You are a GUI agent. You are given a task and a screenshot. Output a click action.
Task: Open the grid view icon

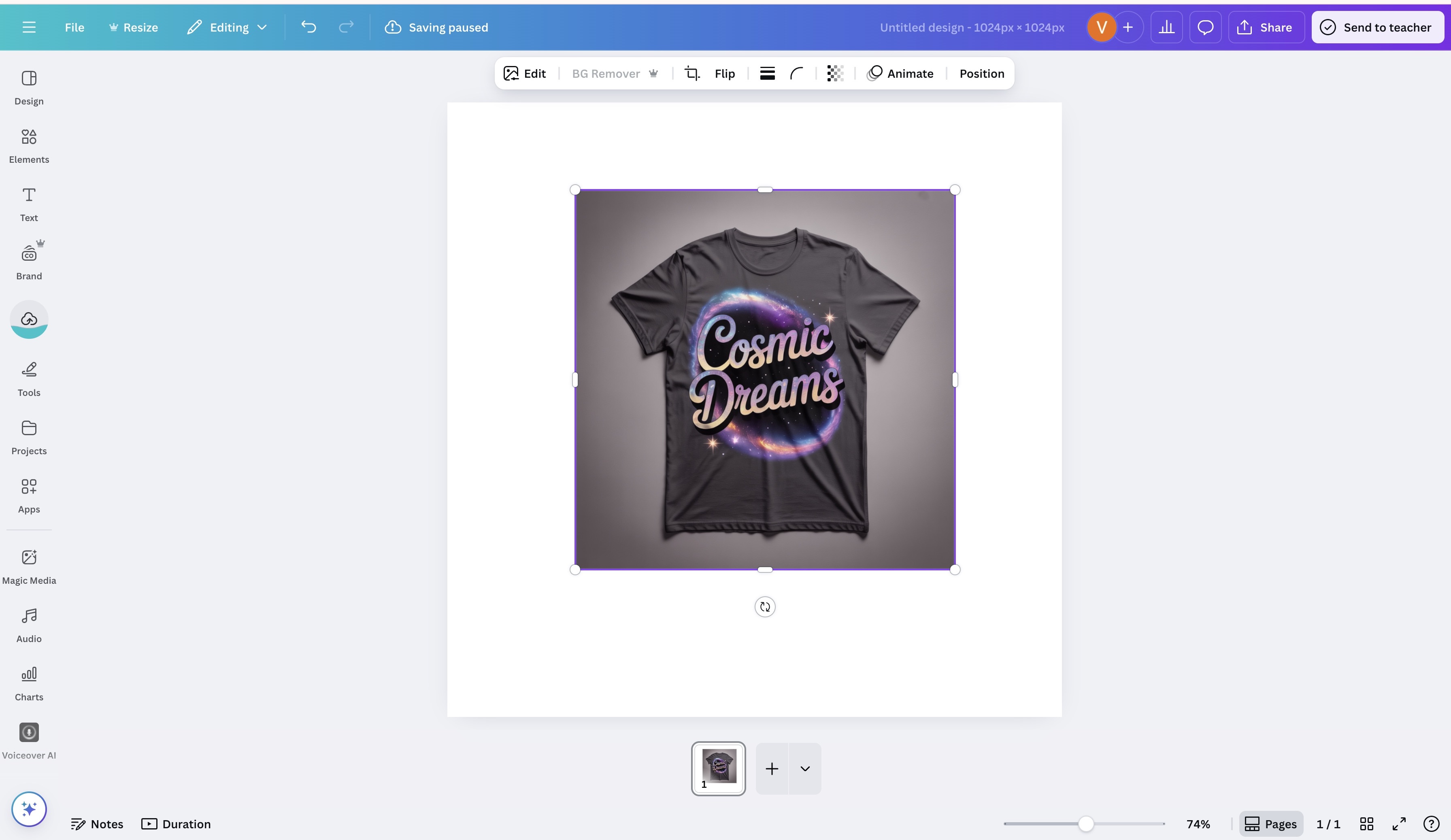pos(1366,824)
